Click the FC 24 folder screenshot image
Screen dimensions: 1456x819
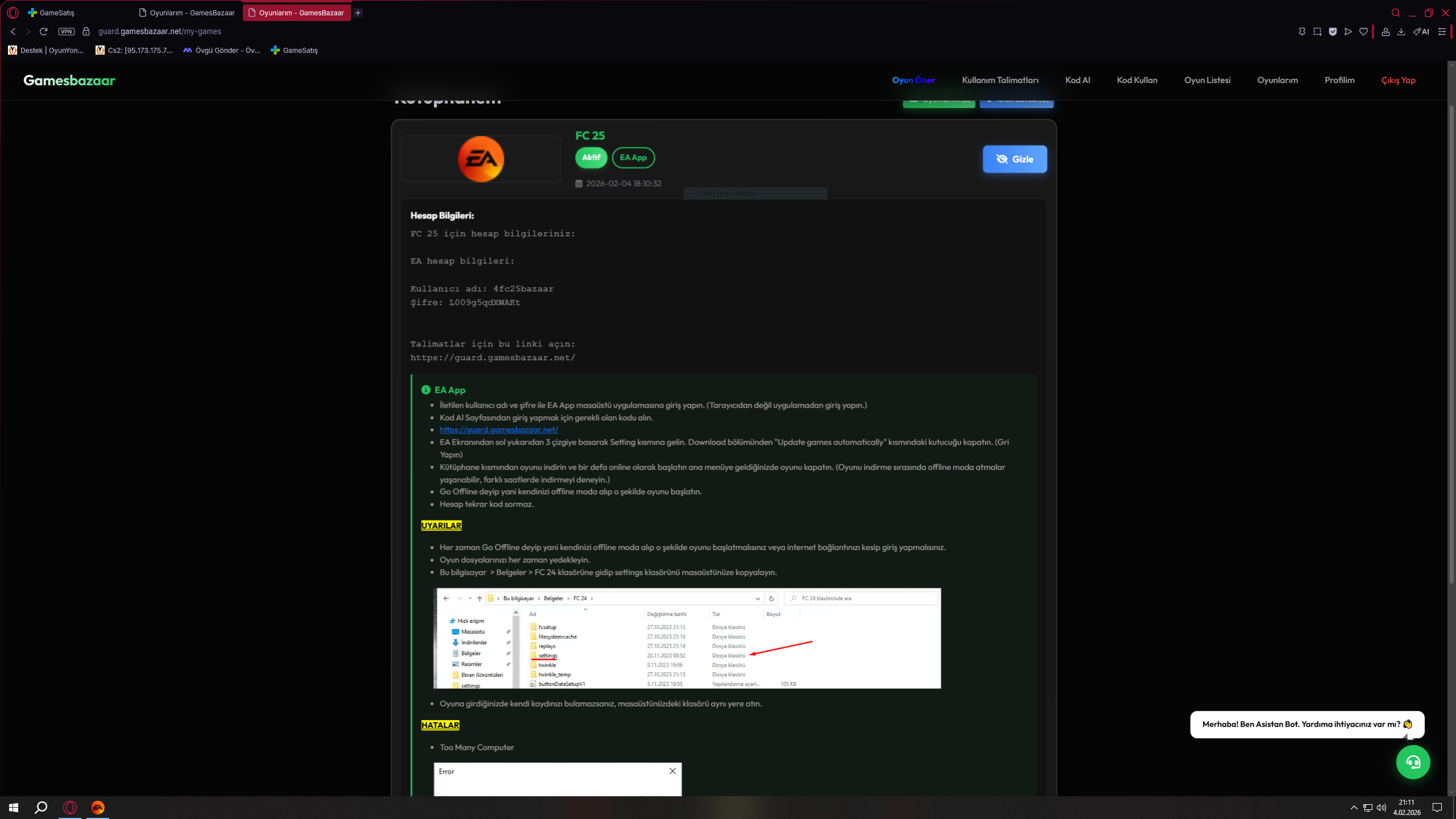[687, 638]
